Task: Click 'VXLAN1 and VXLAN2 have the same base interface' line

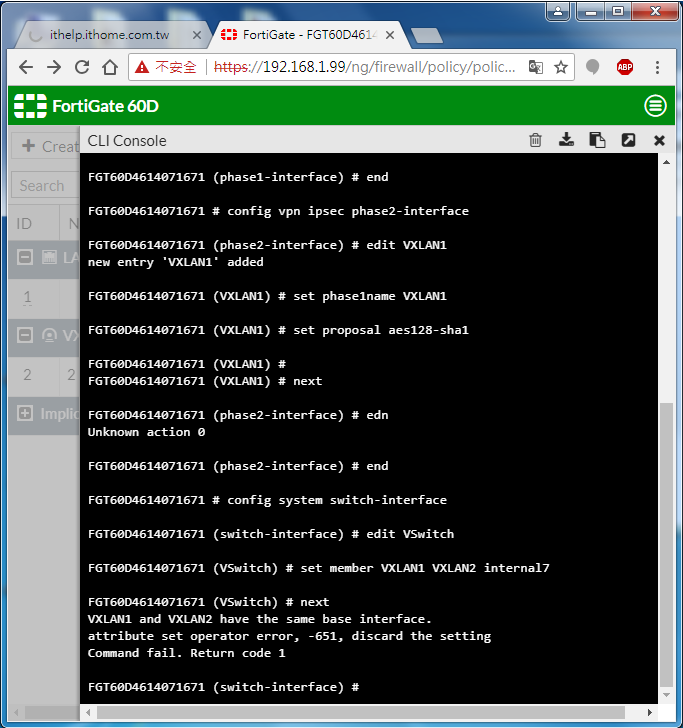Action: coord(260,619)
